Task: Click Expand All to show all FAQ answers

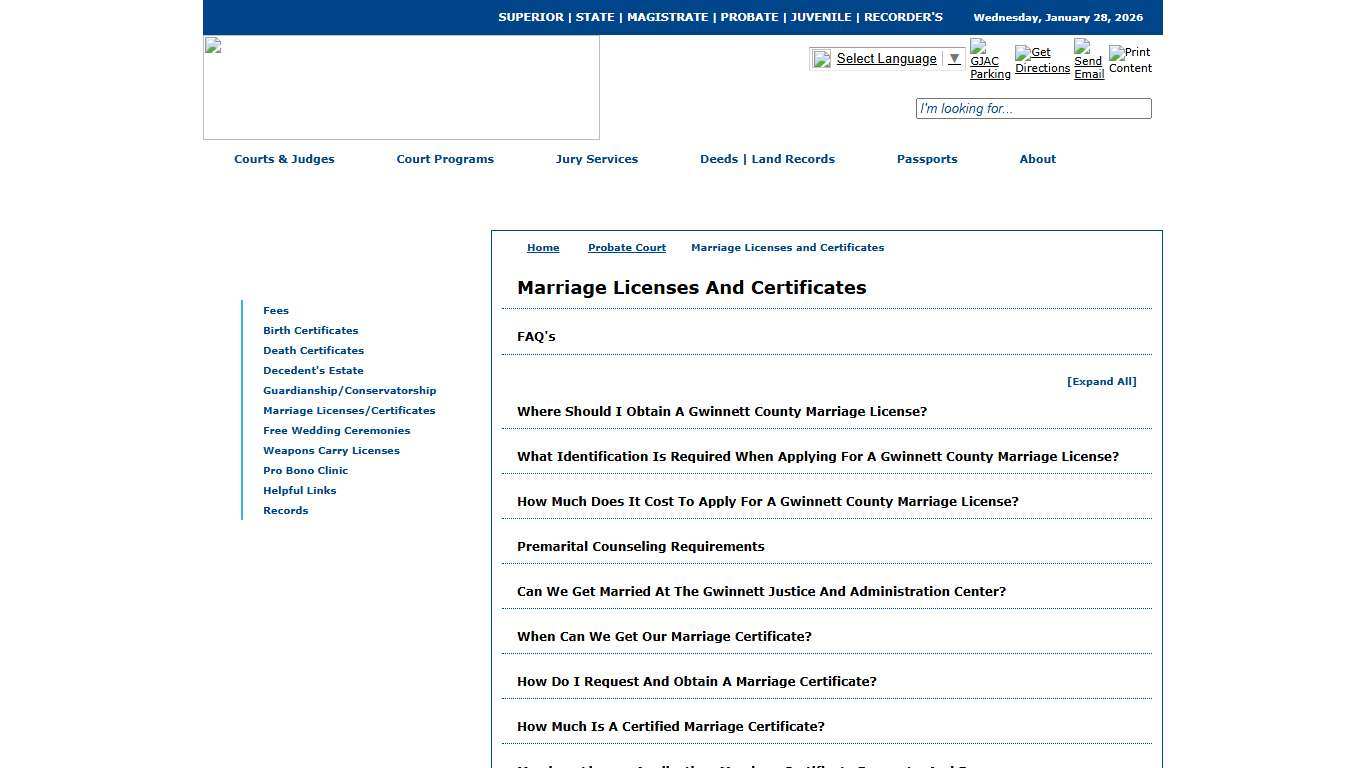Action: tap(1101, 381)
